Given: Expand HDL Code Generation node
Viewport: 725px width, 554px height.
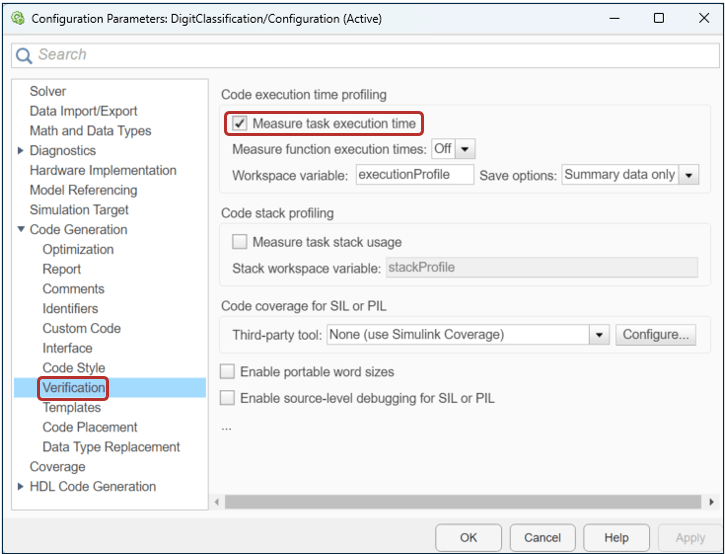Looking at the screenshot, I should pos(21,487).
